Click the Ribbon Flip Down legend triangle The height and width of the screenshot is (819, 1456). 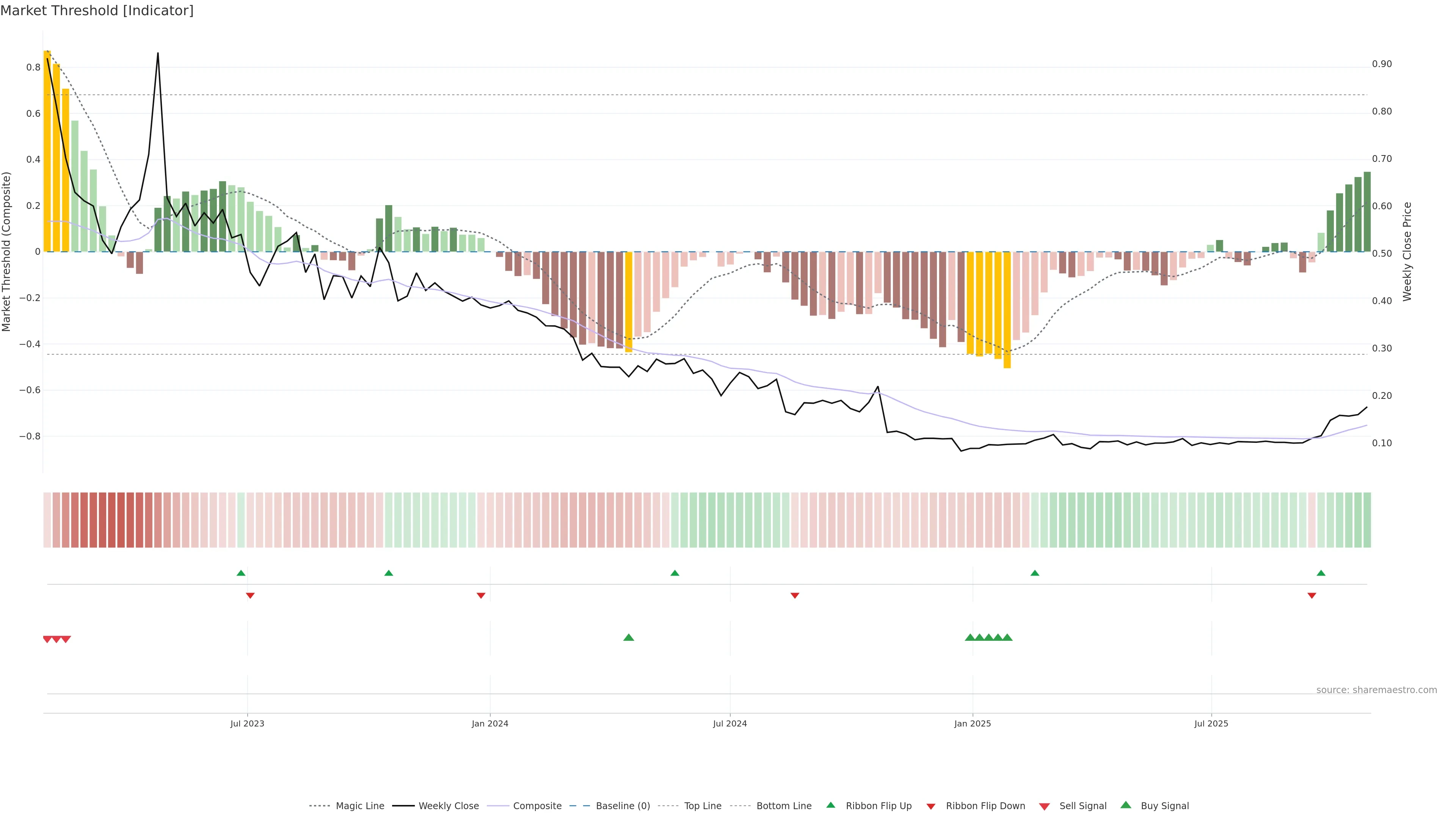pos(931,806)
